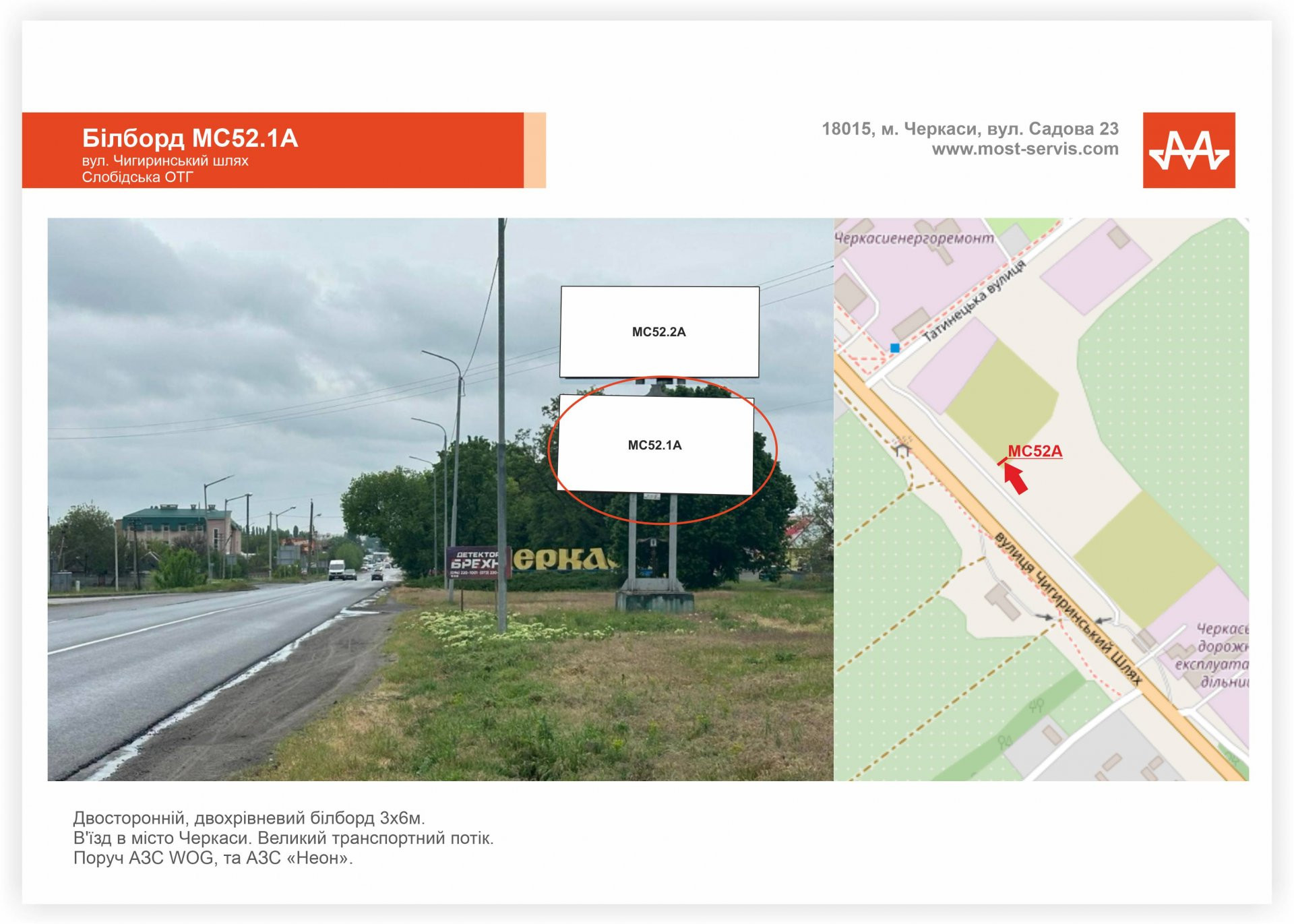Click the Most-Servis logo icon
This screenshot has height=924, width=1294.
pyautogui.click(x=1188, y=150)
